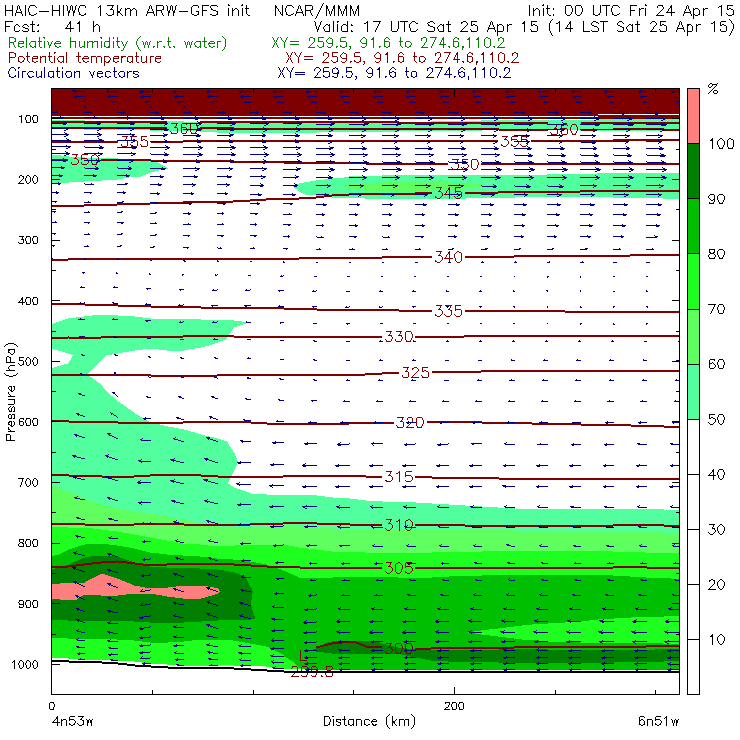740x740 pixels.
Task: Click the '500' pressure axis label
Action: [28, 362]
